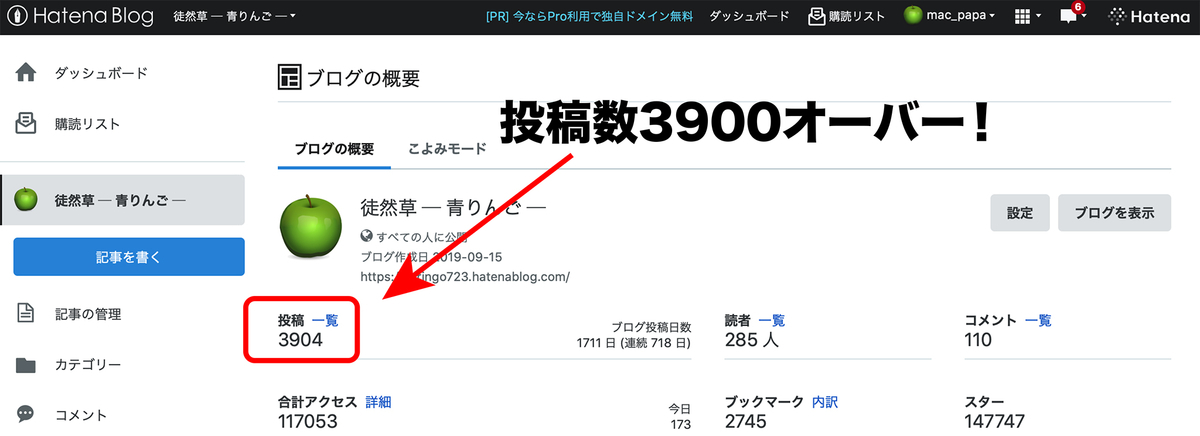Click the folder icon beside カテゴリー
The width and height of the screenshot is (1200, 436).
click(x=26, y=365)
